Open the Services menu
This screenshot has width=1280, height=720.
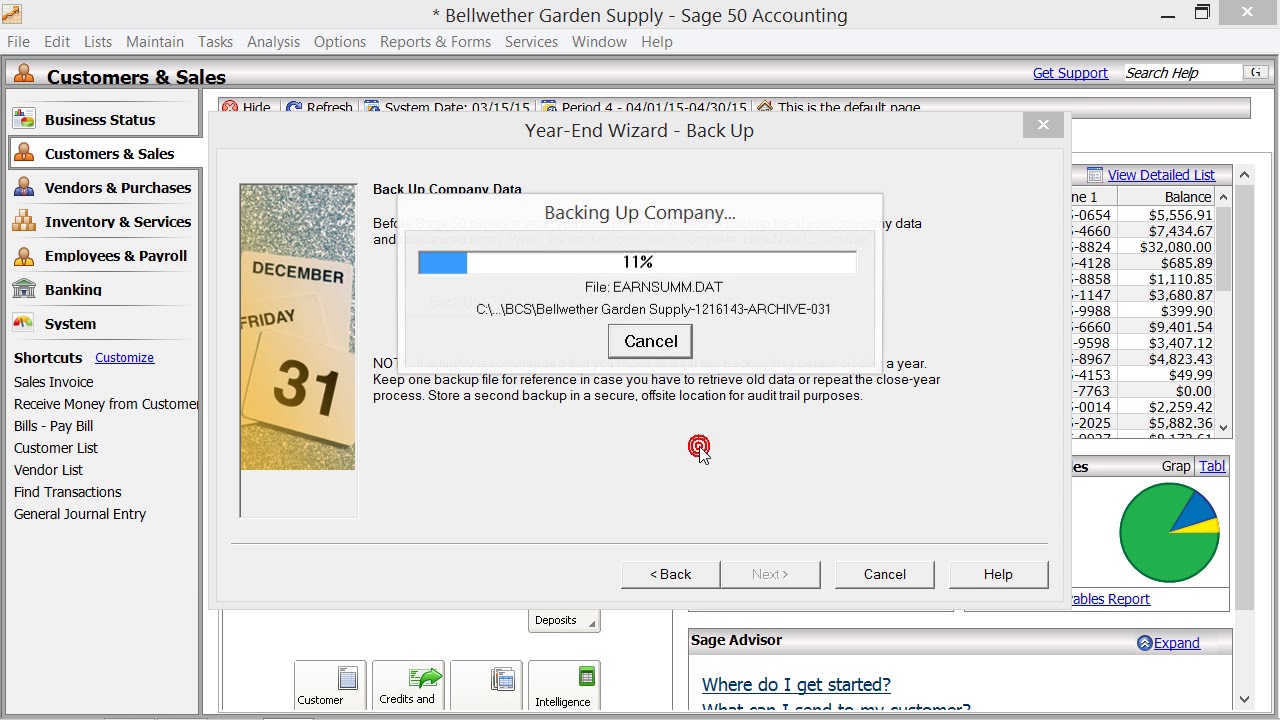(x=531, y=42)
